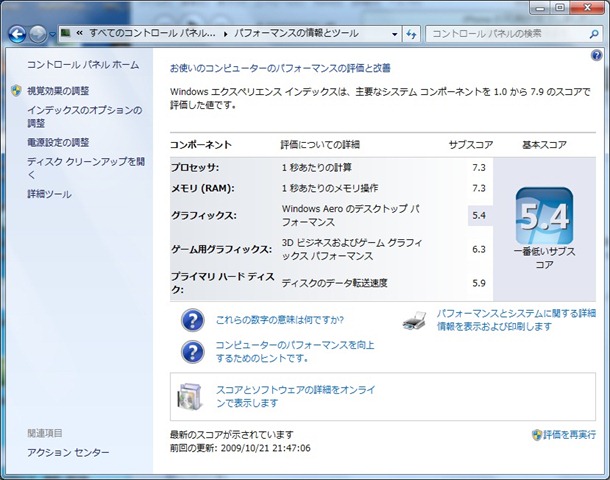
Task: Select the プロセッサ row label
Action: pyautogui.click(x=195, y=168)
